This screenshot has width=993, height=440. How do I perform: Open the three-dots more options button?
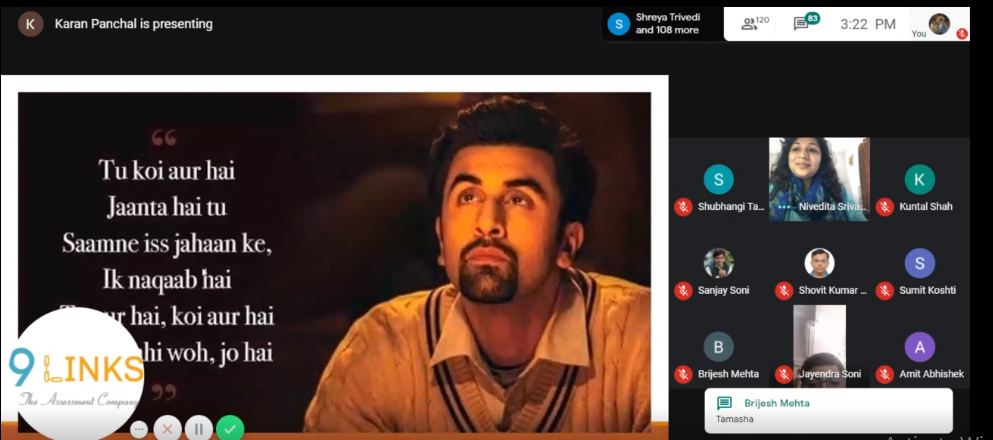pos(139,429)
